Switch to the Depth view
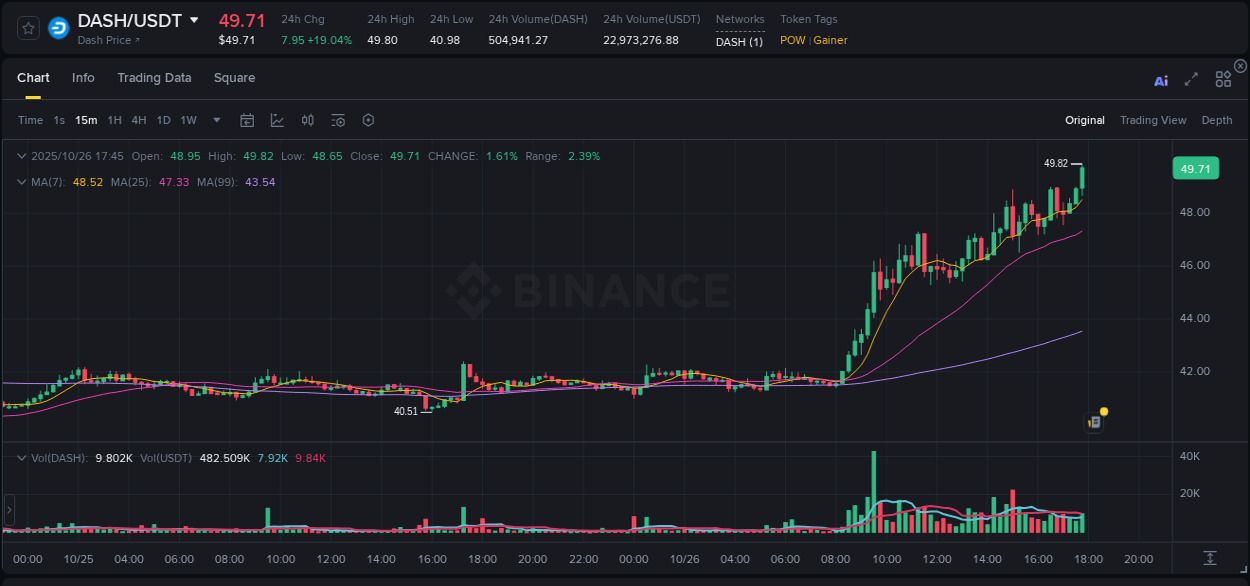The image size is (1250, 586). pos(1217,120)
